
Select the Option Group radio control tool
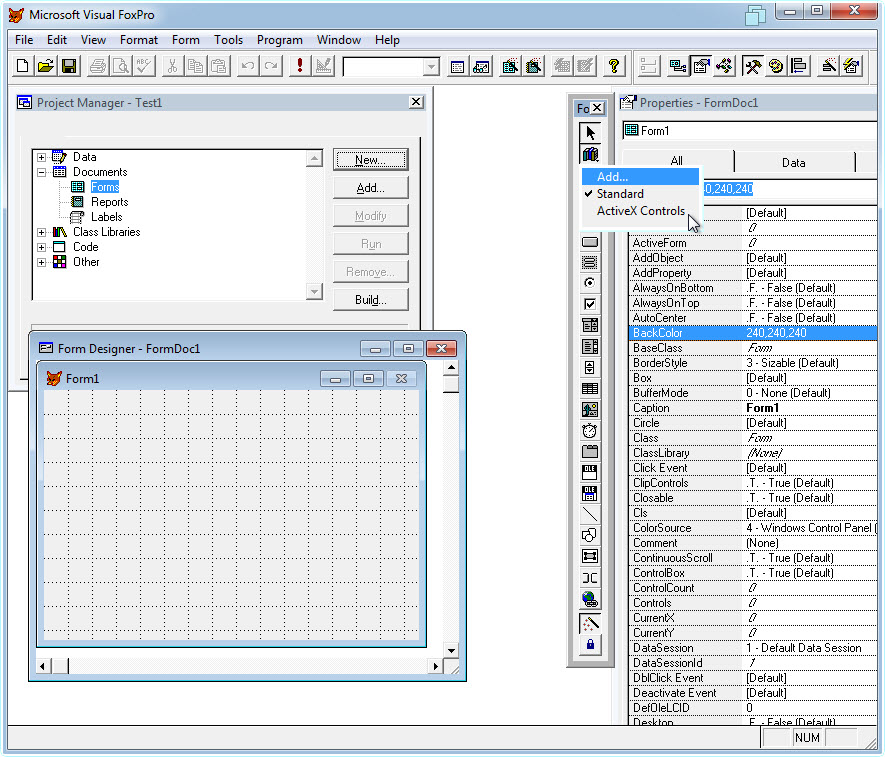(x=590, y=283)
